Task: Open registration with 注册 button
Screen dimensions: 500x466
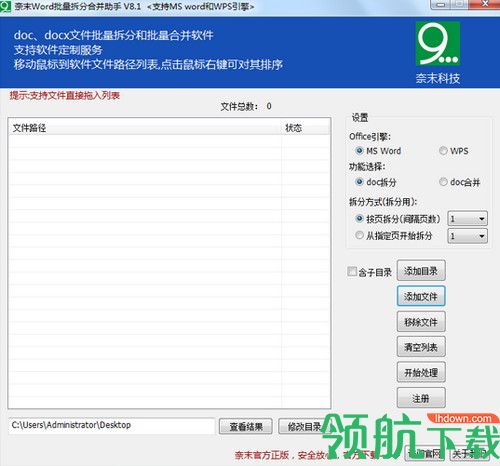Action: point(421,398)
